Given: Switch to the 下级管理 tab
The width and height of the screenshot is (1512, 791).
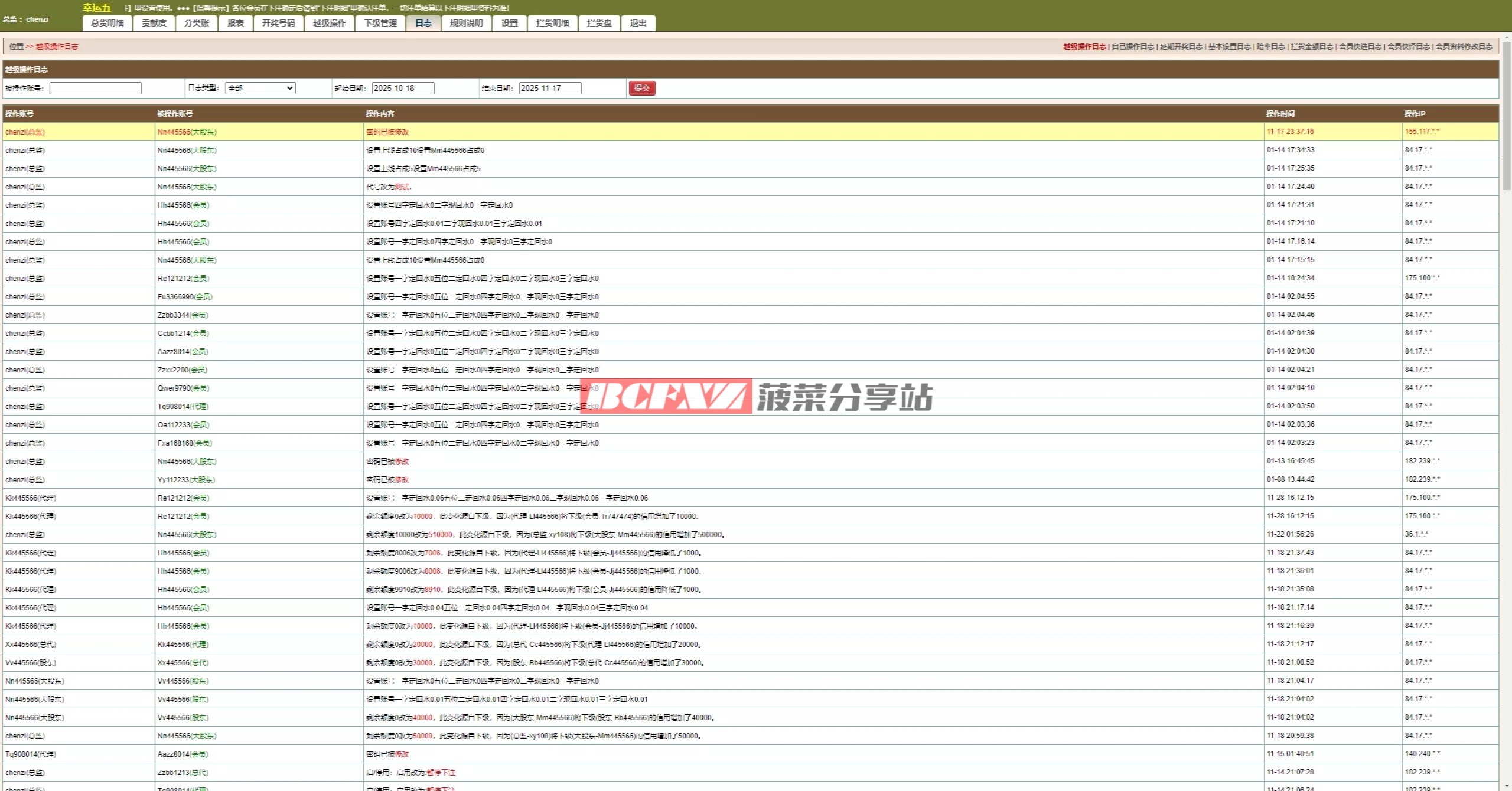Looking at the screenshot, I should [380, 23].
